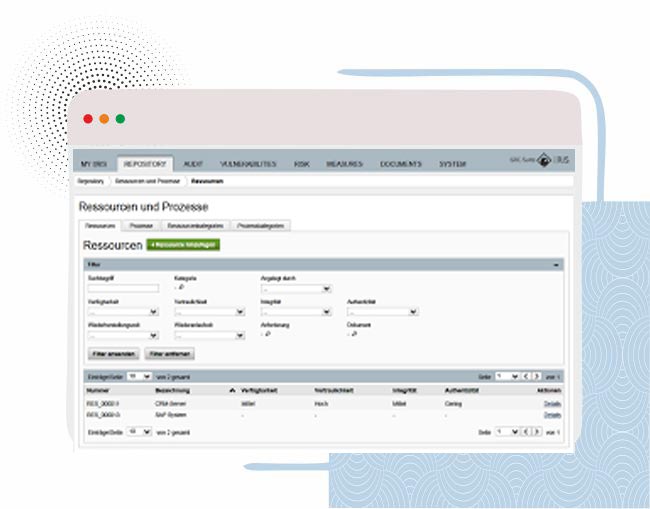Click the Suchbegriff search input field
650x509 pixels.
tap(122, 288)
